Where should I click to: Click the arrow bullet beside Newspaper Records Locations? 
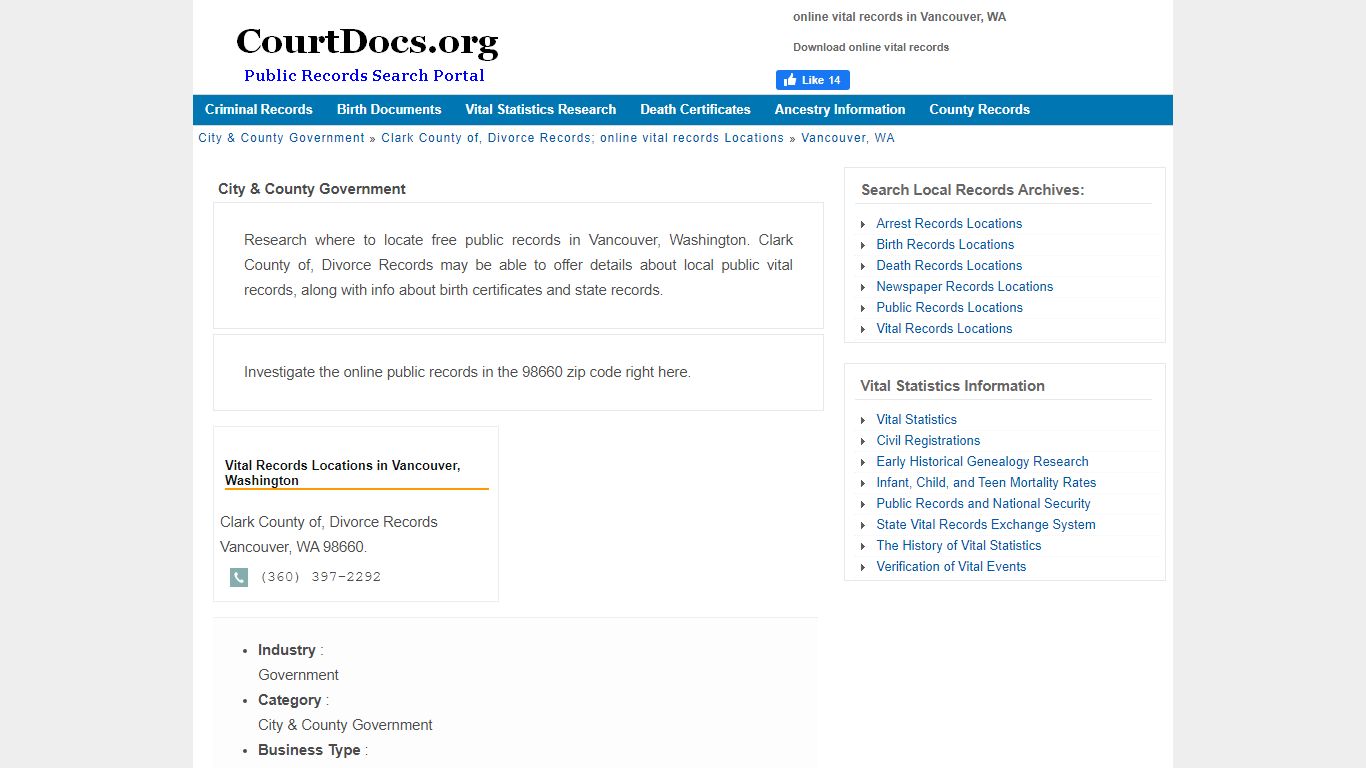863,287
